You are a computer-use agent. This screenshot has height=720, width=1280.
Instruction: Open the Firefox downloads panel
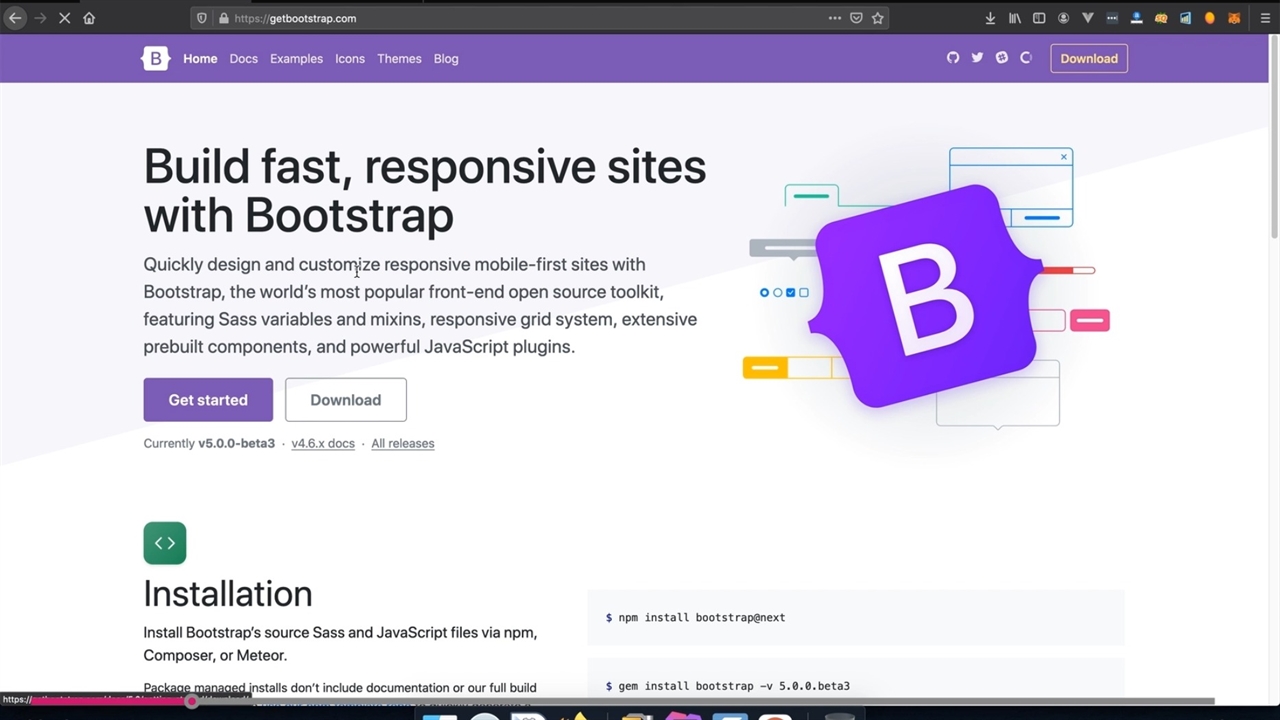click(x=990, y=18)
